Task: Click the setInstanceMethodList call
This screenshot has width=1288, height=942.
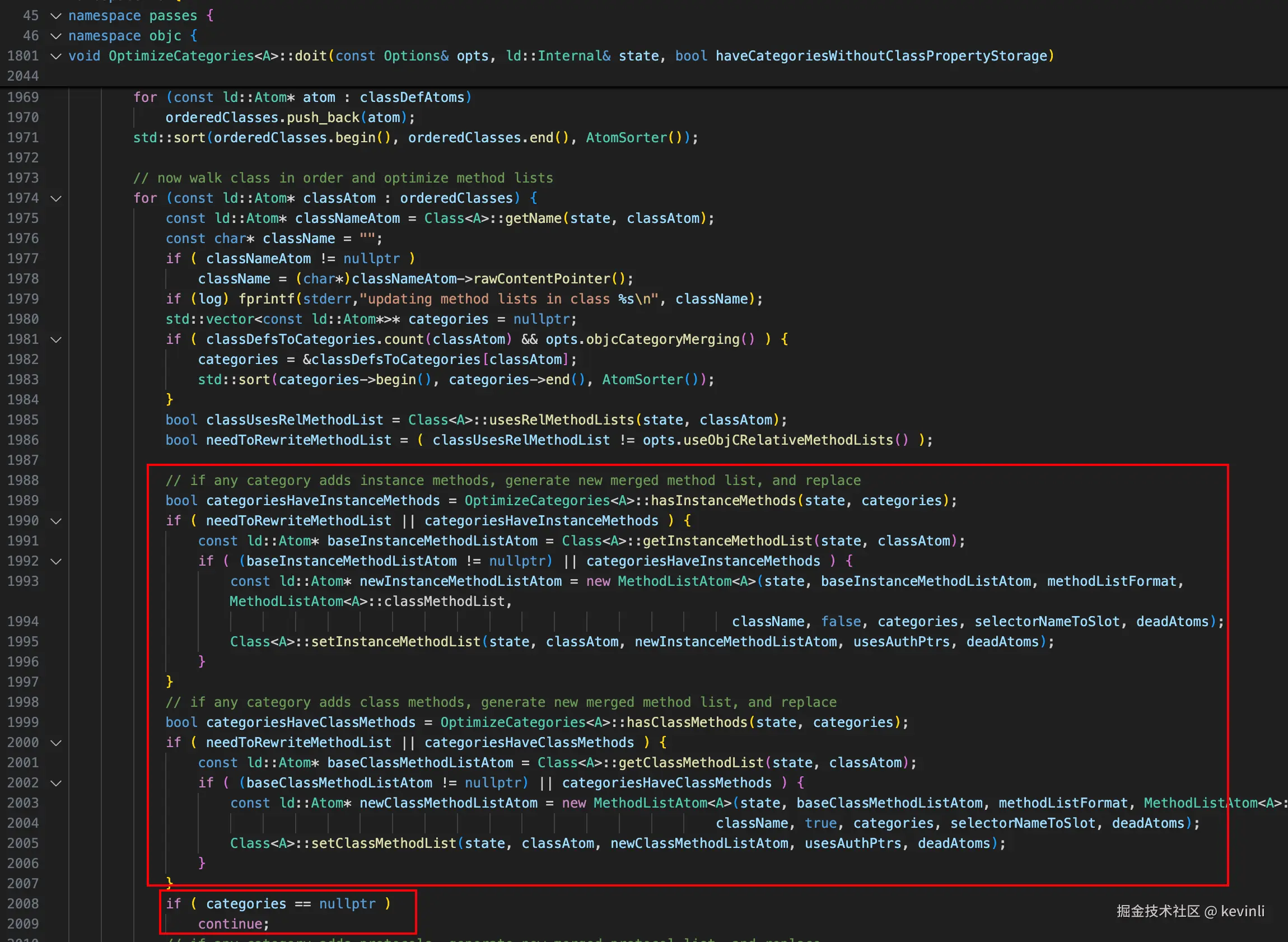Action: 395,642
